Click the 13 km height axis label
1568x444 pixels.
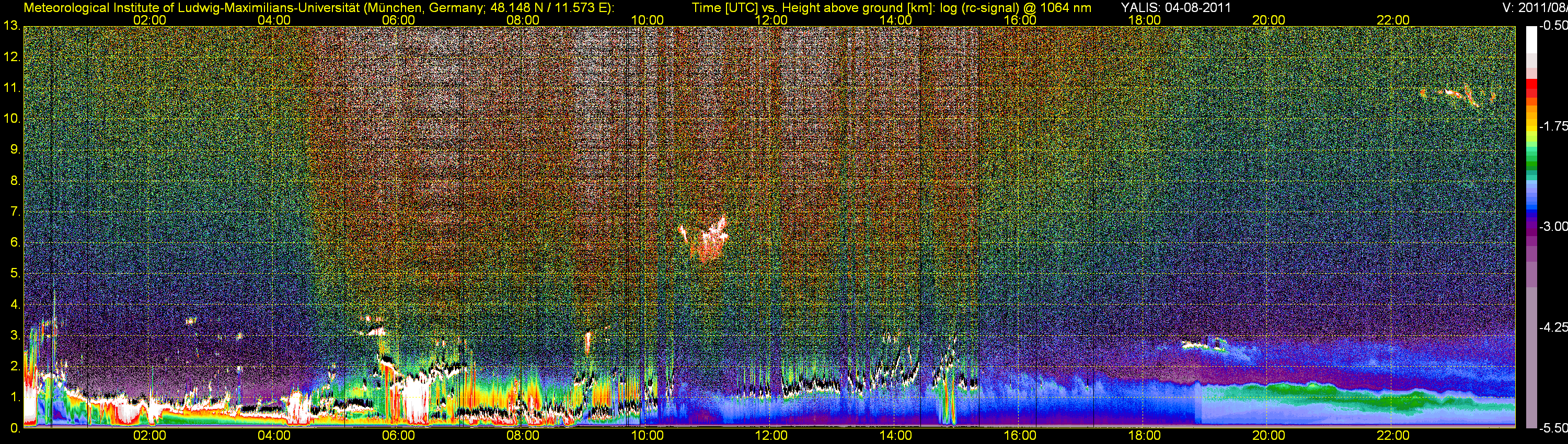[11, 26]
